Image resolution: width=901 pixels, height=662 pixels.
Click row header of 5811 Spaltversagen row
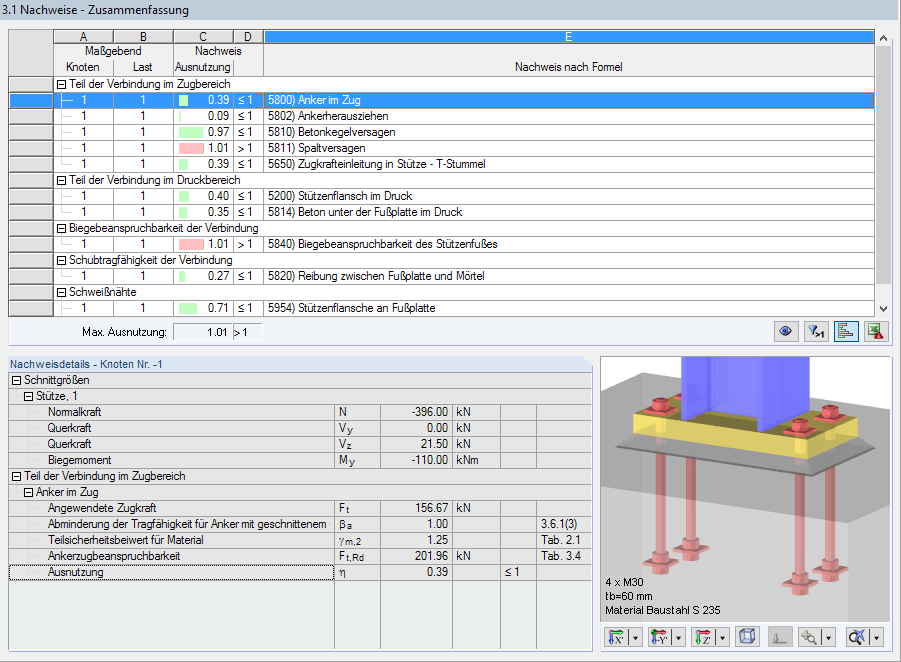(x=31, y=148)
